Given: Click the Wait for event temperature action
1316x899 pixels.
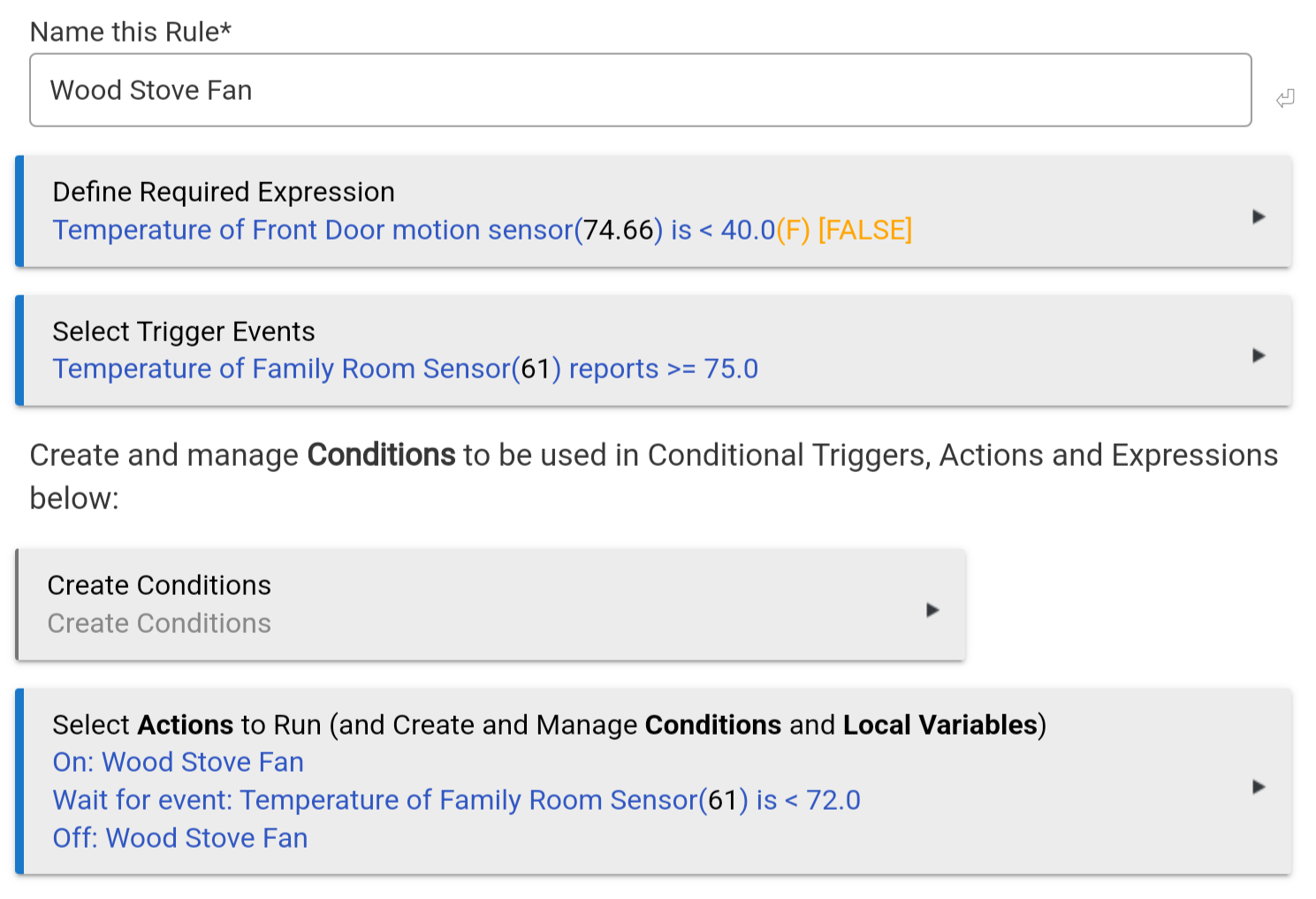Looking at the screenshot, I should (x=457, y=800).
